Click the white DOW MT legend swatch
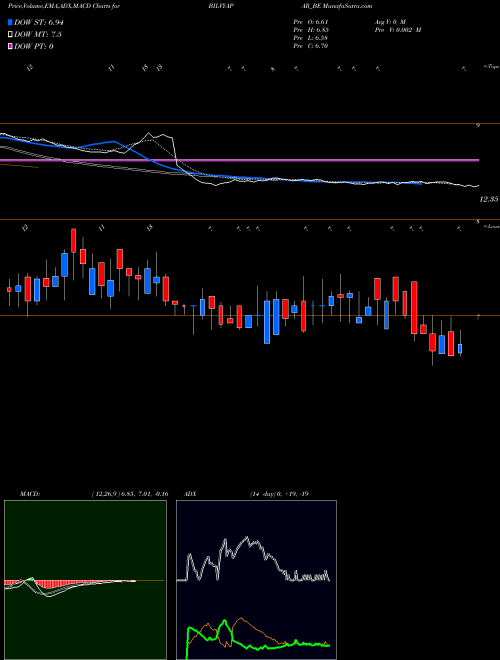Viewport: 500px width, 660px height. click(x=11, y=35)
